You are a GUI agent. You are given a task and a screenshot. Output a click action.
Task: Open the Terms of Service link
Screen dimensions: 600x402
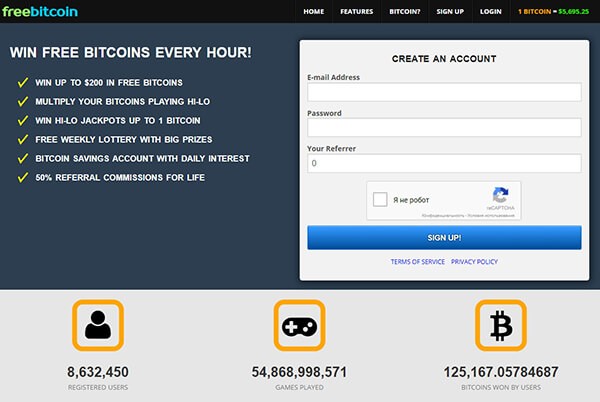(x=417, y=262)
